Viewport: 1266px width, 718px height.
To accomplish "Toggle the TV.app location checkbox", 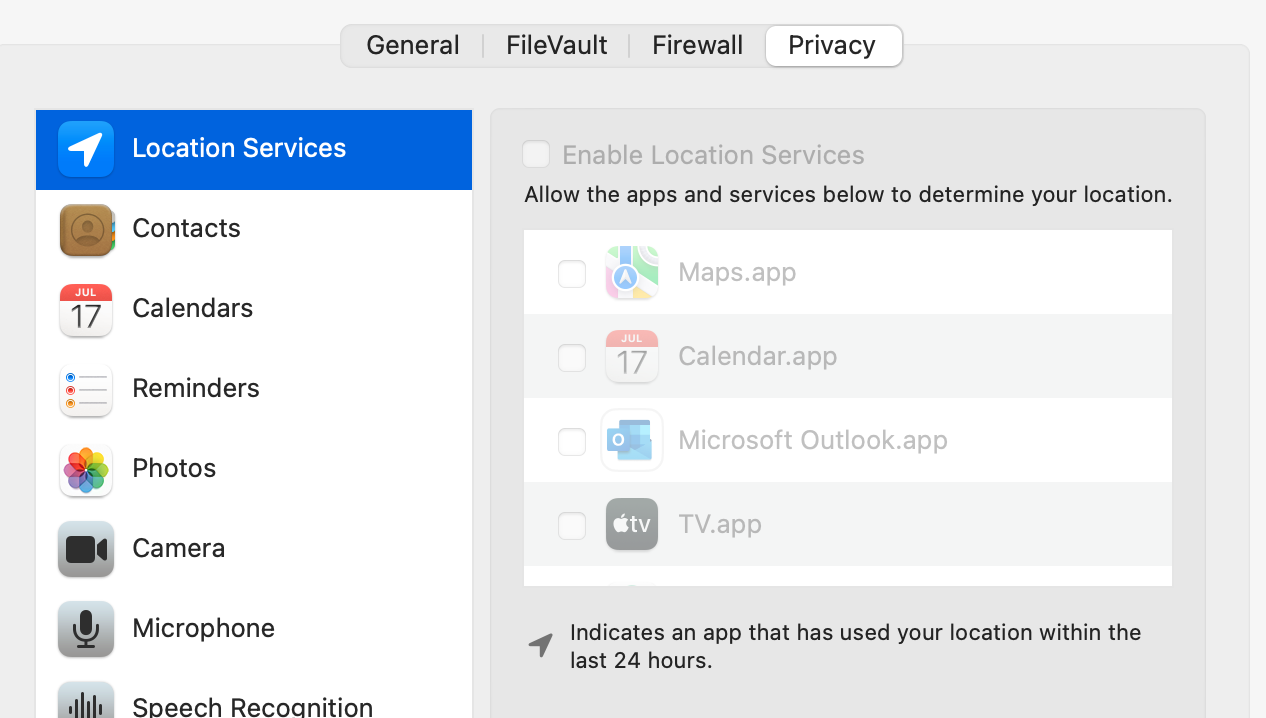I will [572, 525].
